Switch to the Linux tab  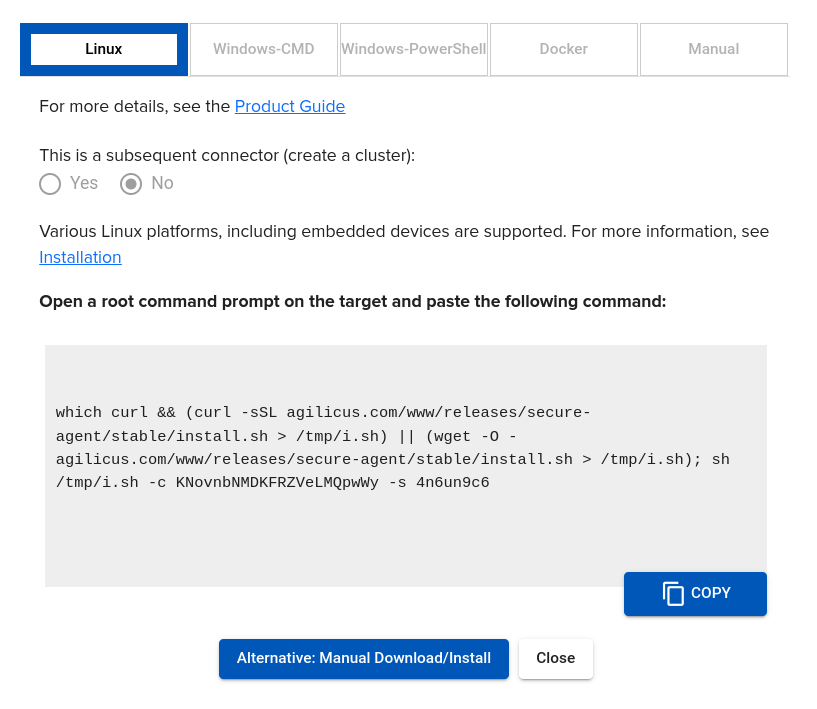click(104, 49)
